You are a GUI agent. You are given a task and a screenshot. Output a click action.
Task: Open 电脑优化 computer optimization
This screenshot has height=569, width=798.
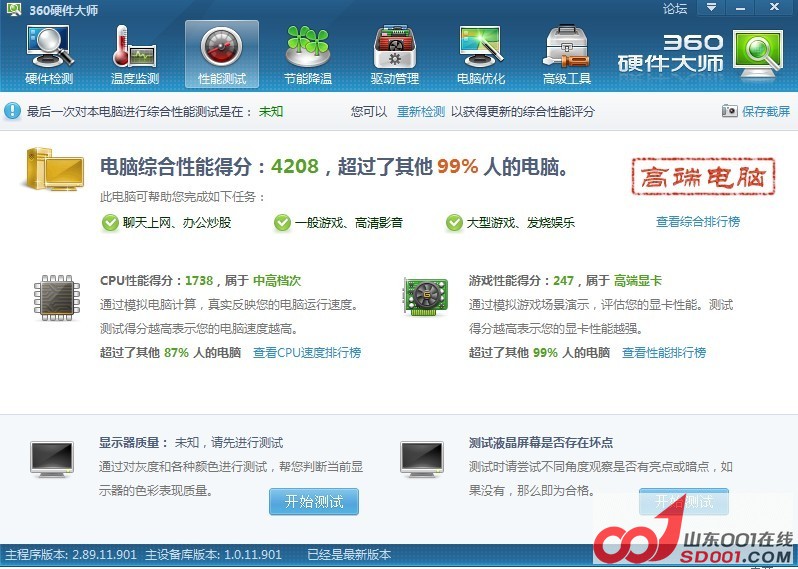click(x=481, y=55)
